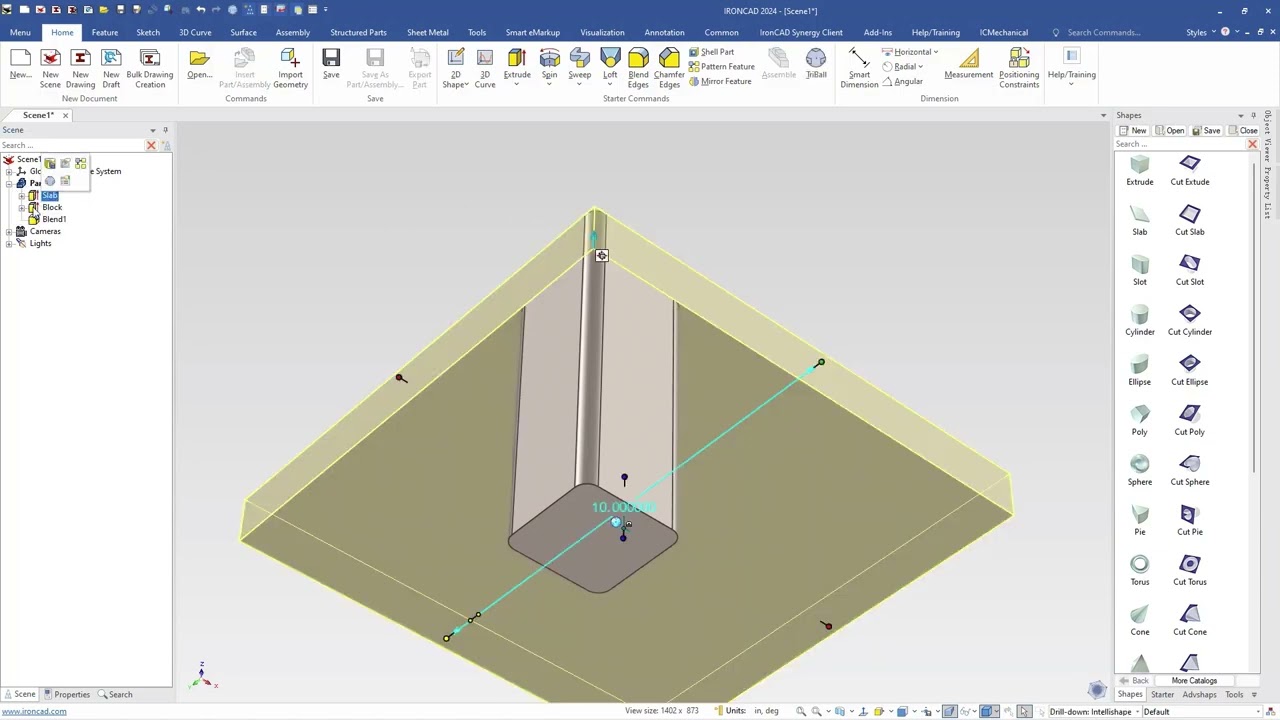This screenshot has width=1280, height=720.
Task: Click the Shapes catalog search field
Action: coord(1180,144)
